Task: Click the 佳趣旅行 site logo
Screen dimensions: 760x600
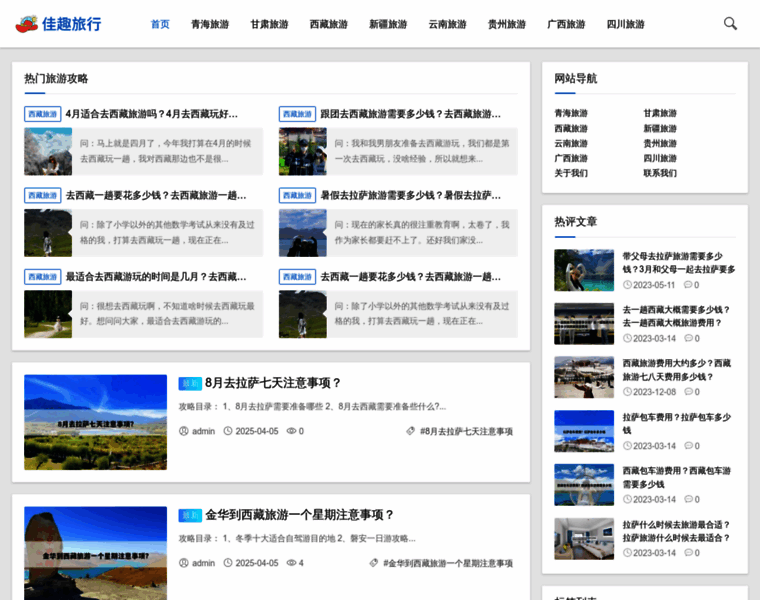Action: [x=58, y=24]
